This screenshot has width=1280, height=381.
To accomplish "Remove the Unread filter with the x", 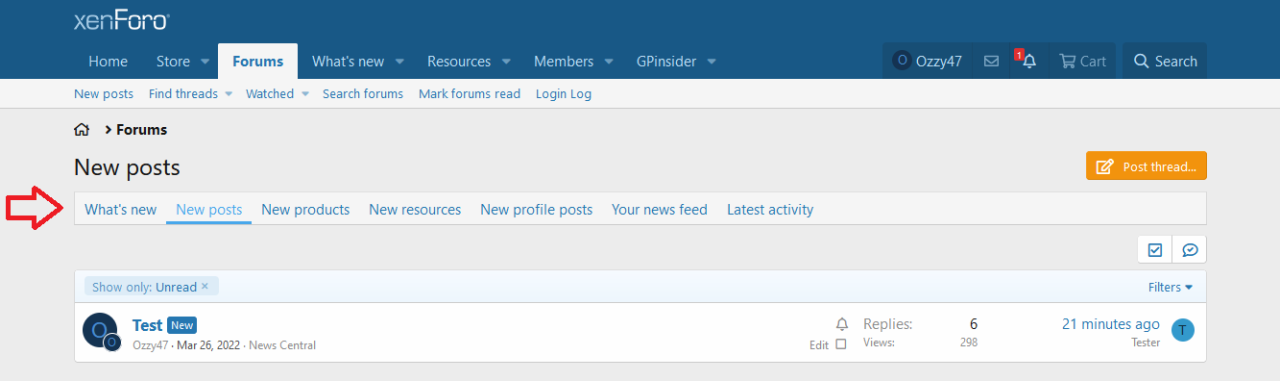I will point(205,286).
